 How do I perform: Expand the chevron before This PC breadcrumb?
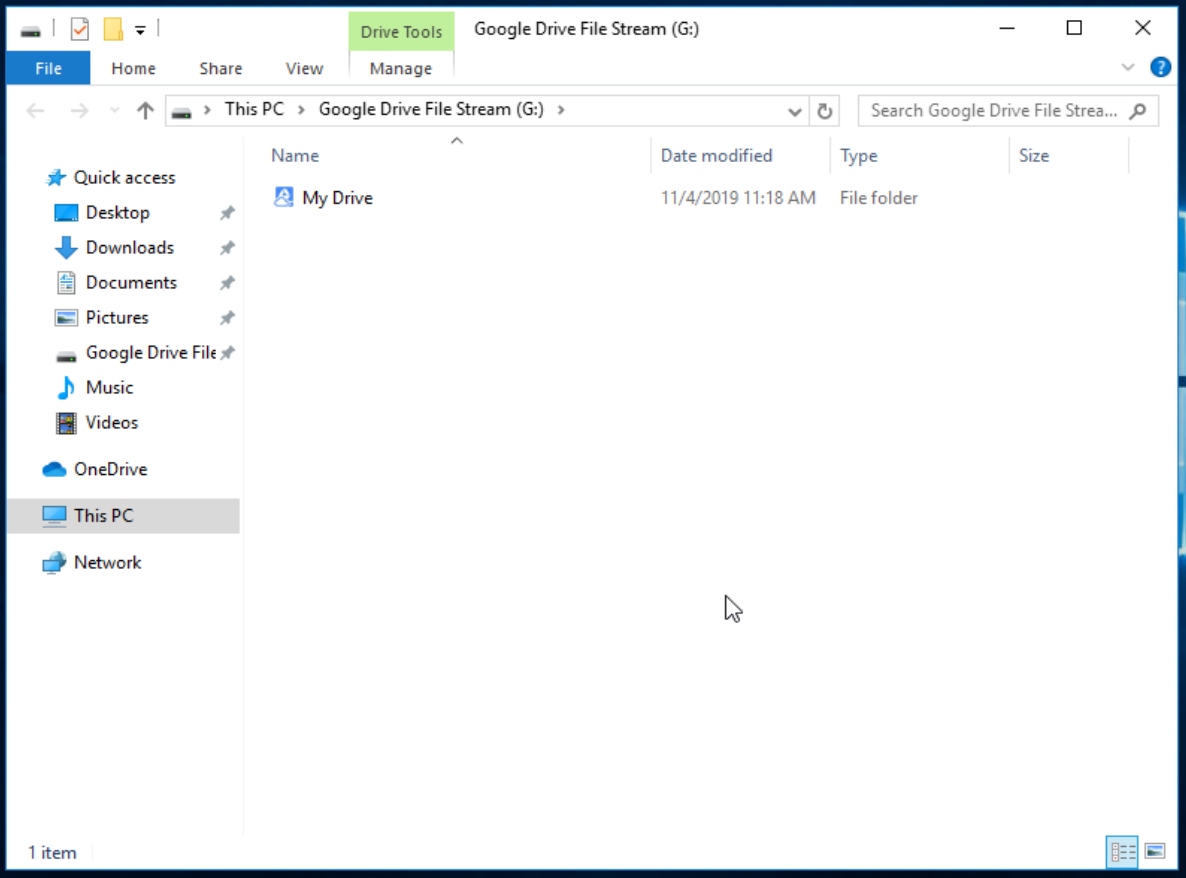click(206, 110)
